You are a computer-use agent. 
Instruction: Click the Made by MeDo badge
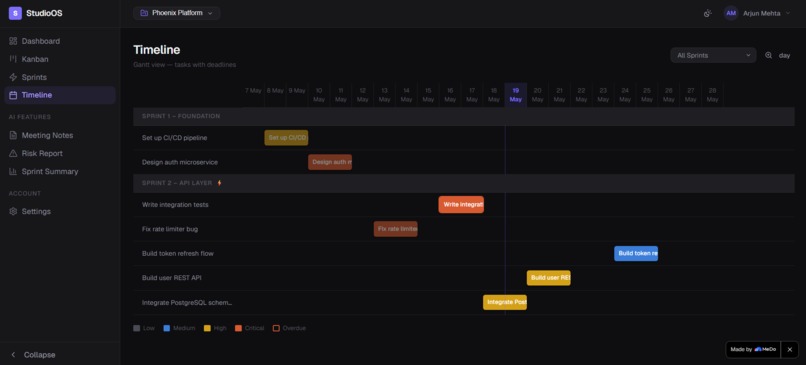tap(753, 350)
